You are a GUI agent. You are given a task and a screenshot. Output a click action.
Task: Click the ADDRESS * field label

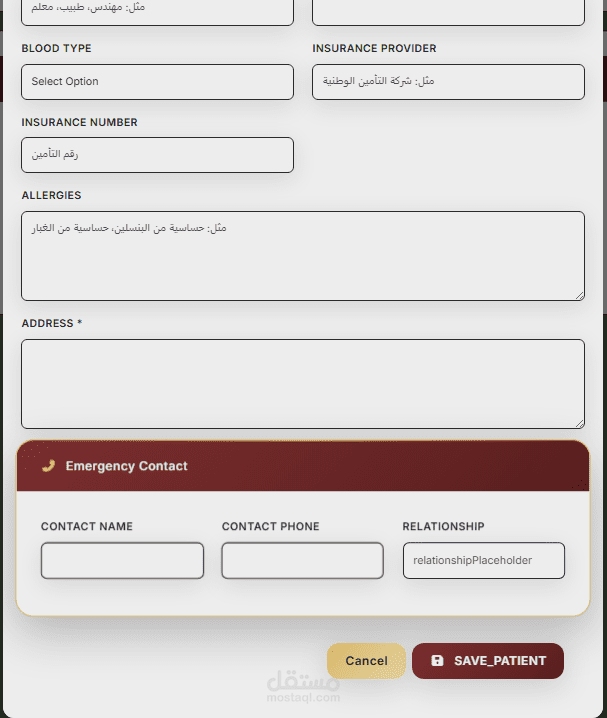(52, 324)
